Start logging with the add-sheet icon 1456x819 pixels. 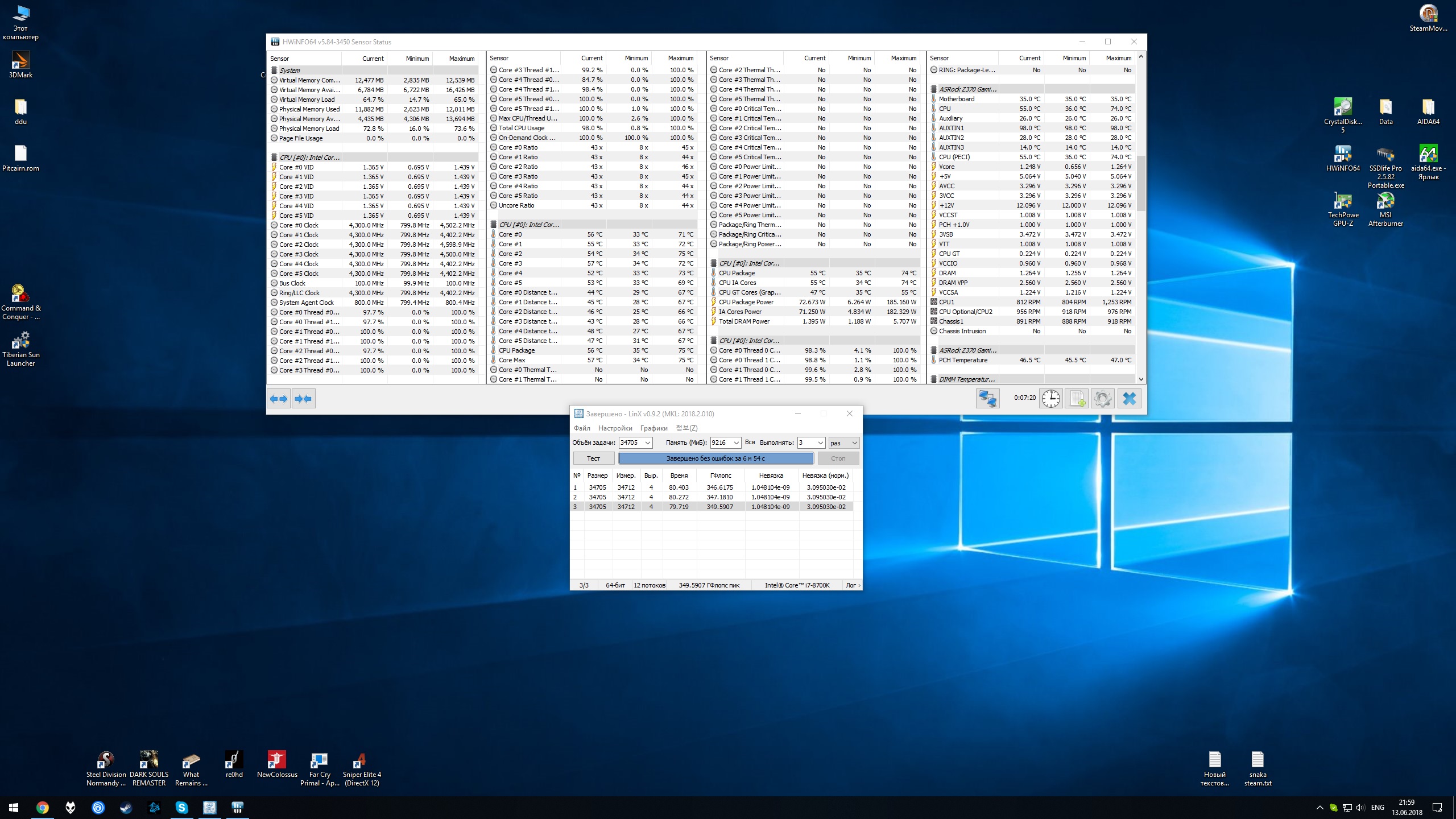coord(1077,399)
